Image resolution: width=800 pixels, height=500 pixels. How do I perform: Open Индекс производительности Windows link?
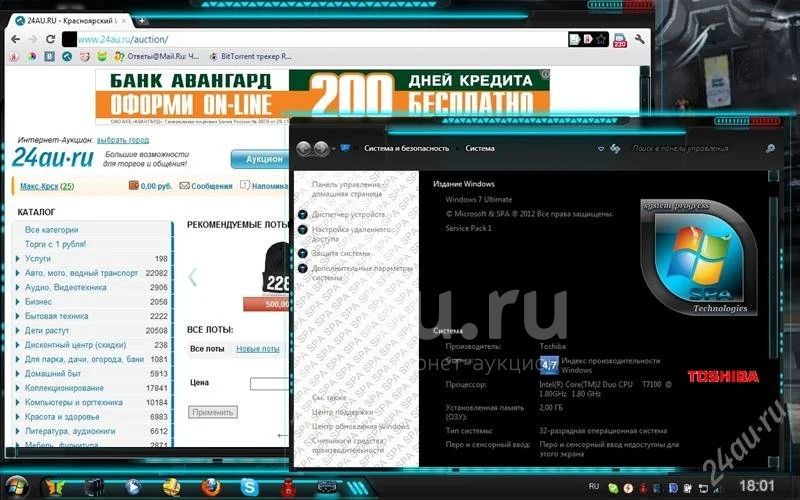(611, 365)
